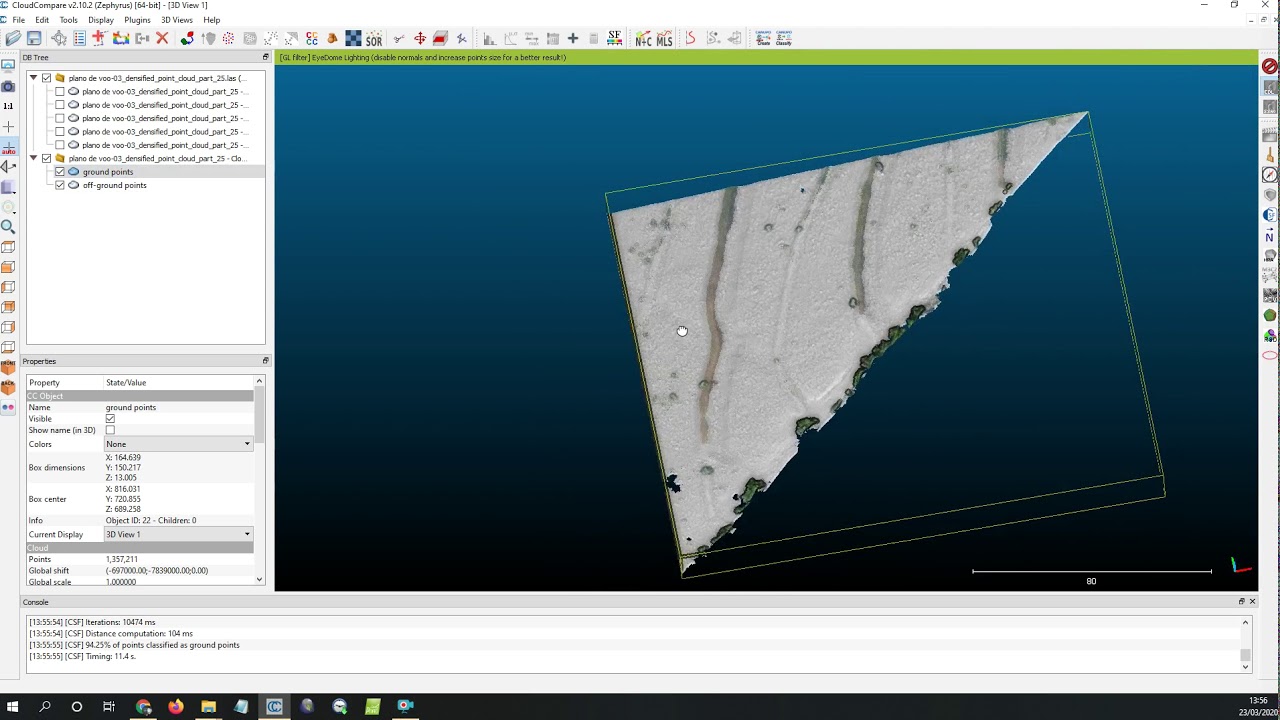
Task: Click the red ellipse icon right toolbar
Action: tap(1270, 355)
